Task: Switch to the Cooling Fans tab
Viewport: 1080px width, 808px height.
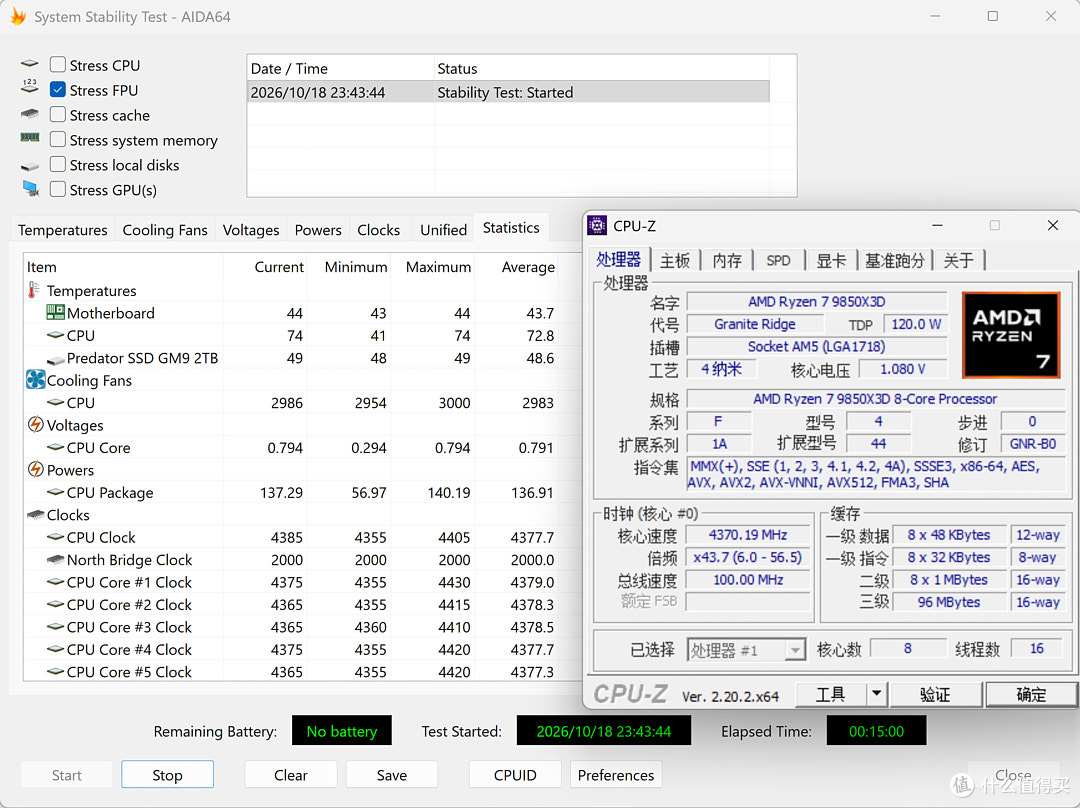Action: pos(165,230)
